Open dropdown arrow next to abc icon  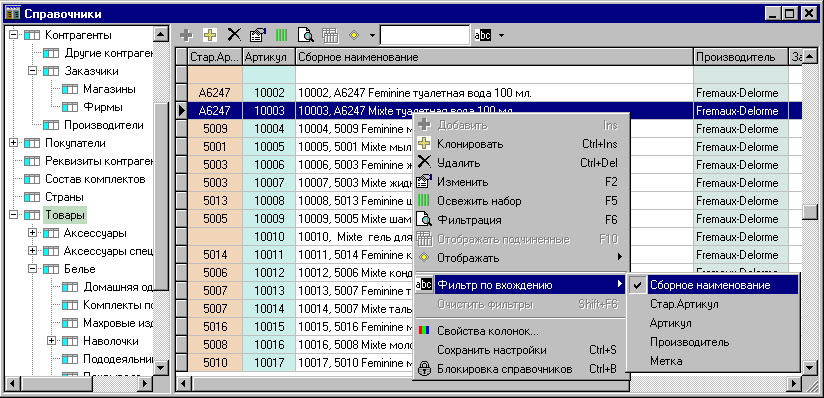coord(501,36)
